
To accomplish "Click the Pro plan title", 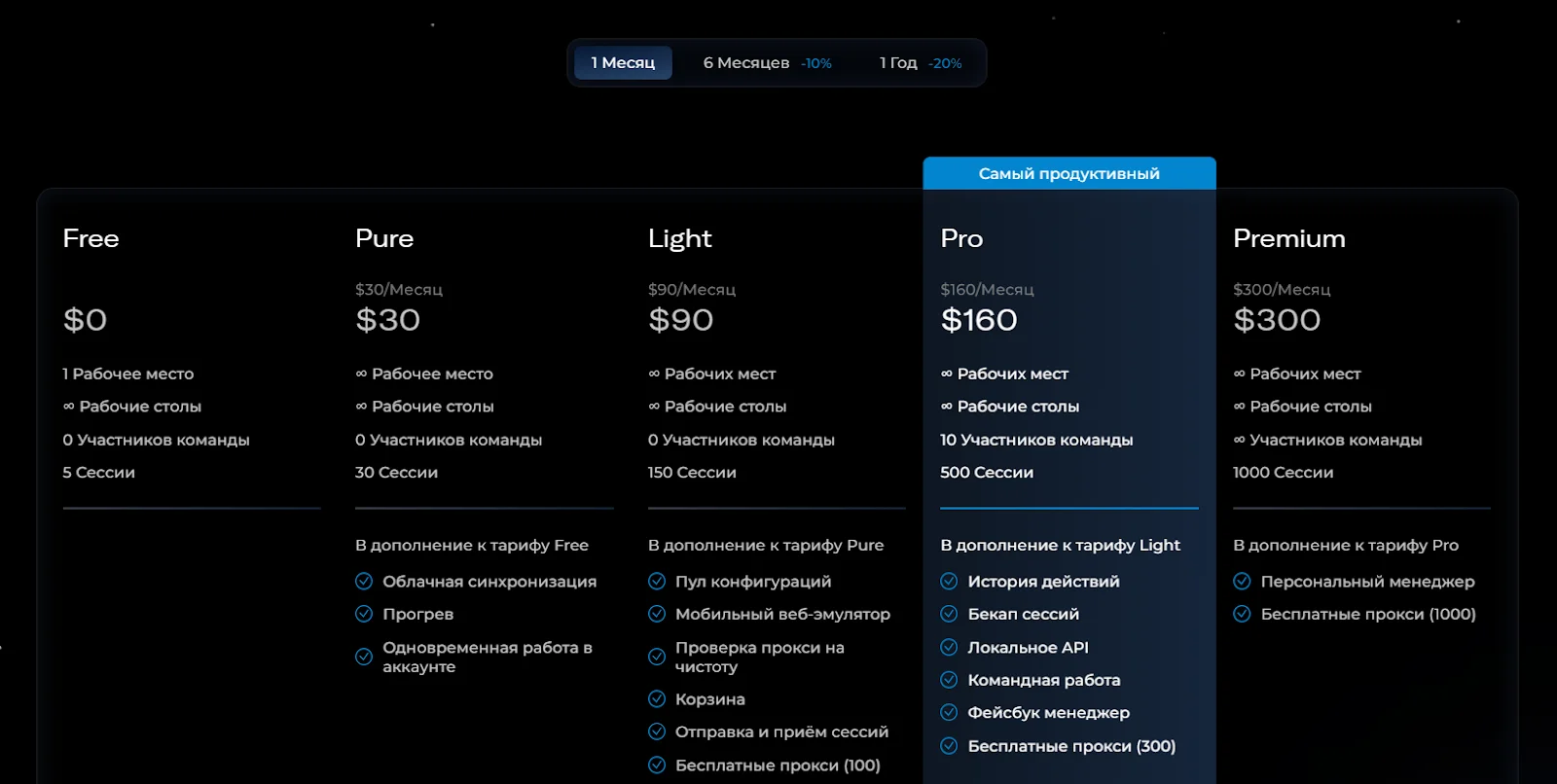I will tap(961, 238).
